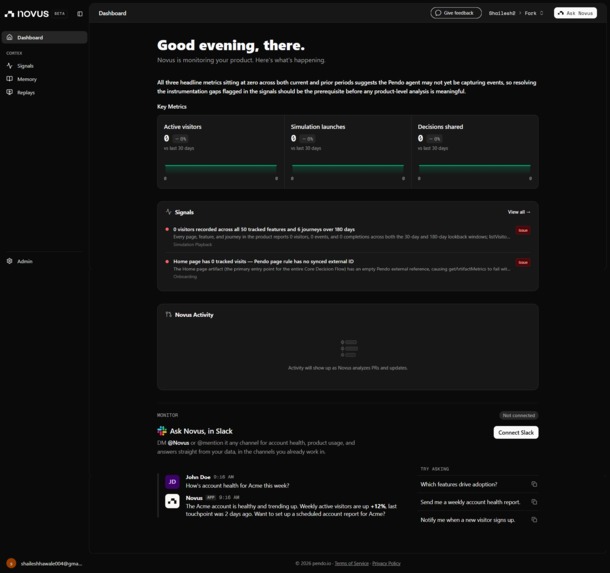
Task: Click the Novus Activity empty-state placeholder icon
Action: (348, 349)
